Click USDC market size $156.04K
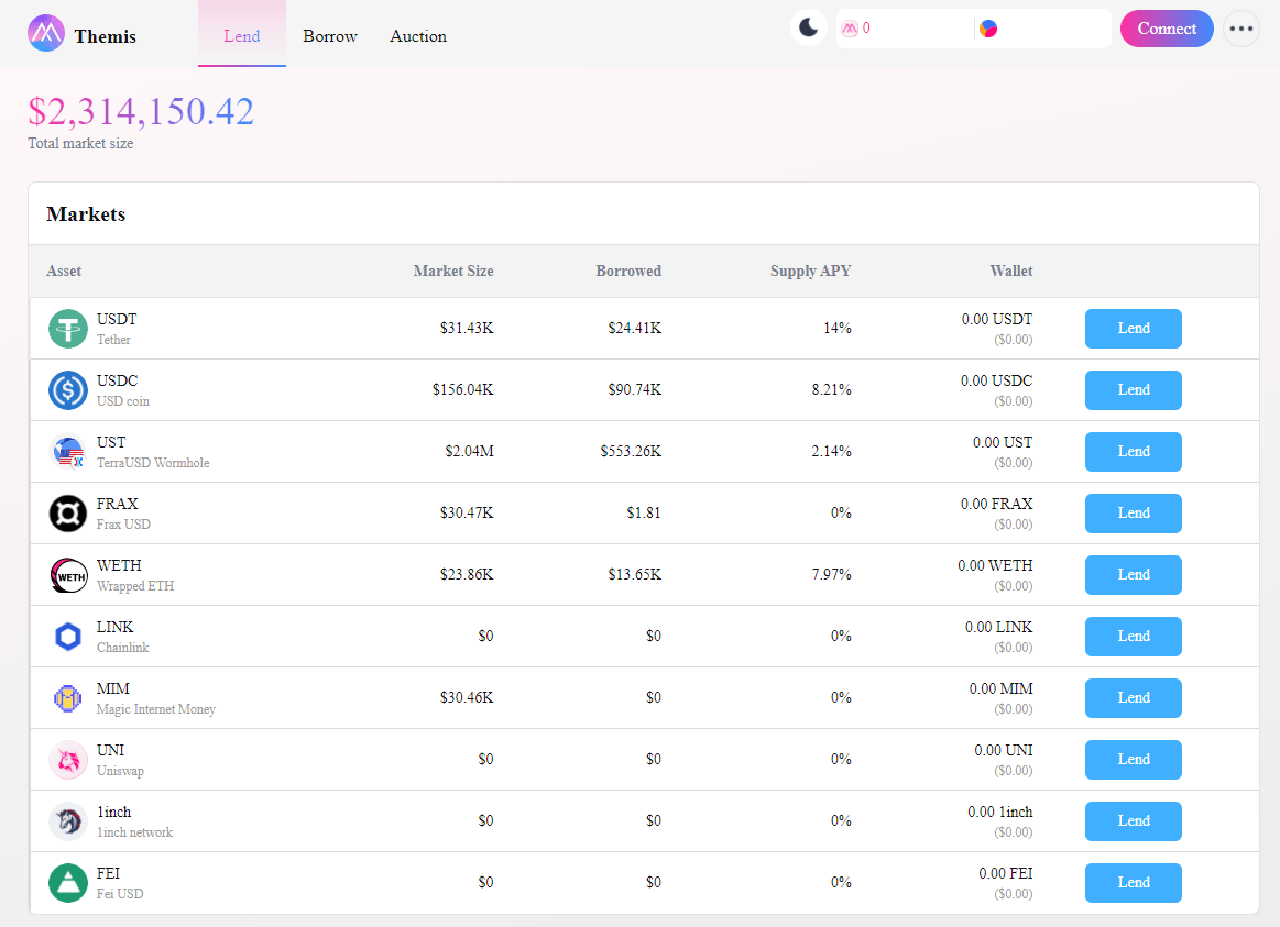Viewport: 1280px width, 927px height. point(463,390)
